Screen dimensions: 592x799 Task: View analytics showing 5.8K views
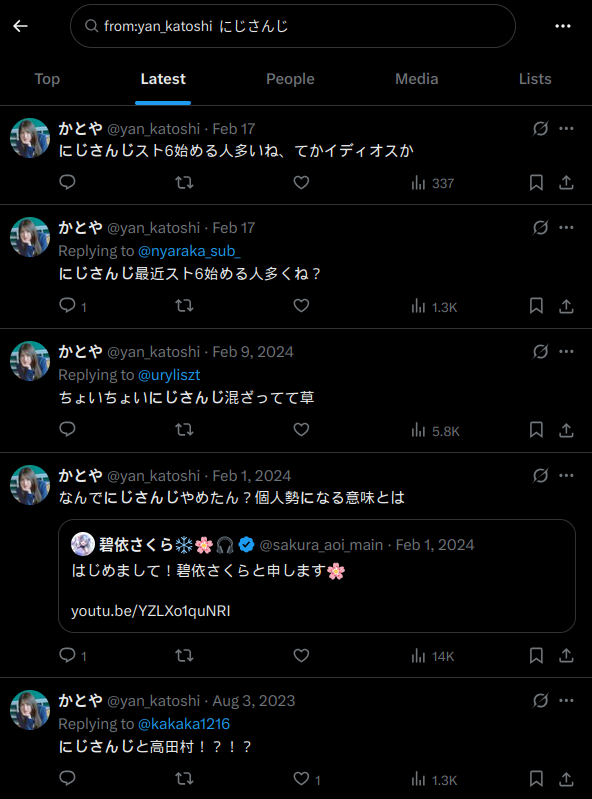click(x=436, y=431)
